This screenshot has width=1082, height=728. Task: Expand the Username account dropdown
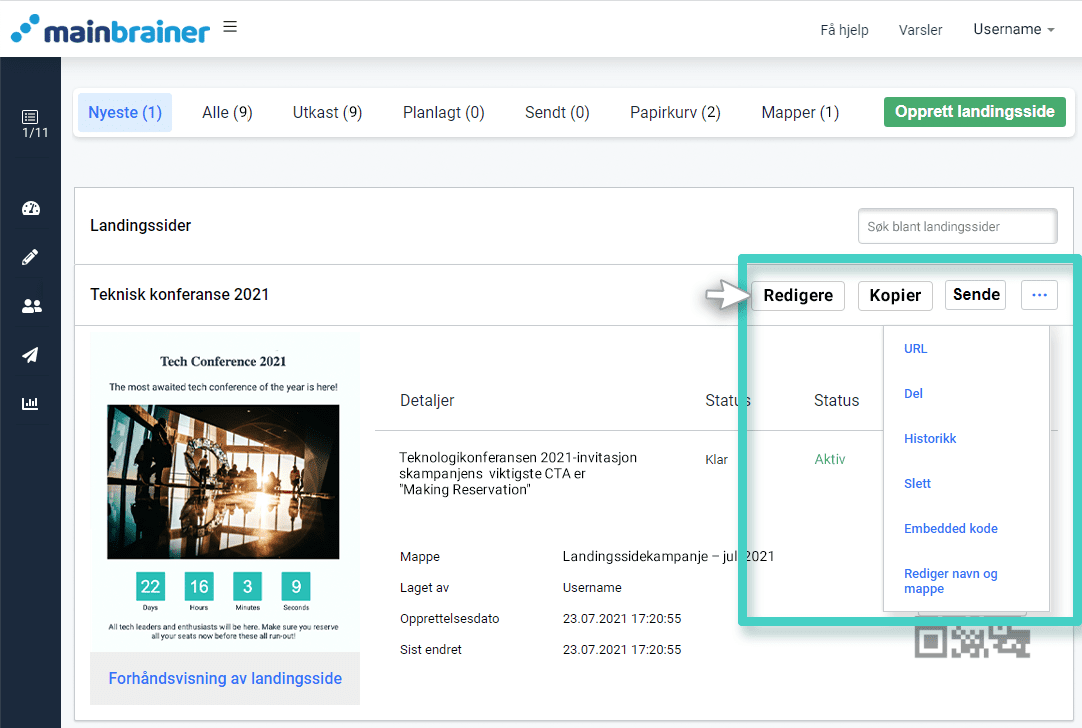click(x=1013, y=30)
